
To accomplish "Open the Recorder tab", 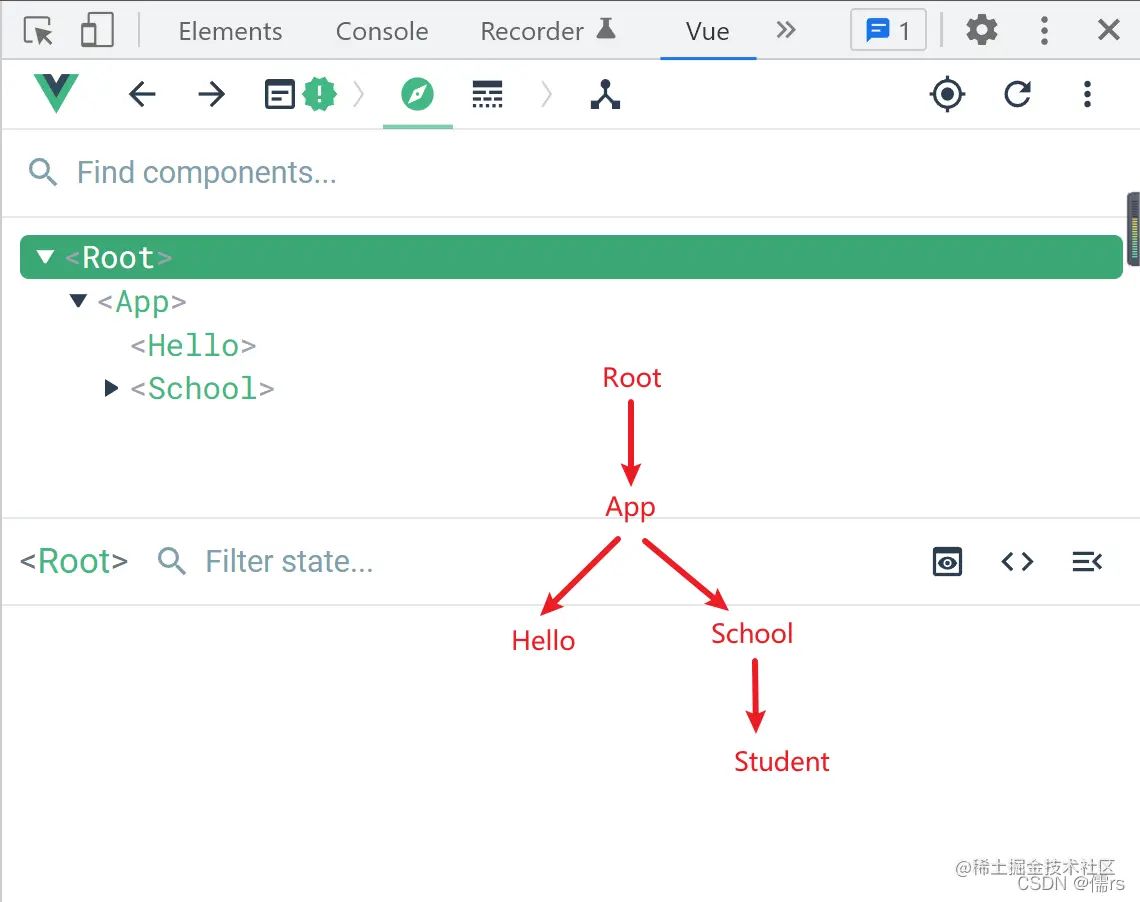I will point(548,31).
